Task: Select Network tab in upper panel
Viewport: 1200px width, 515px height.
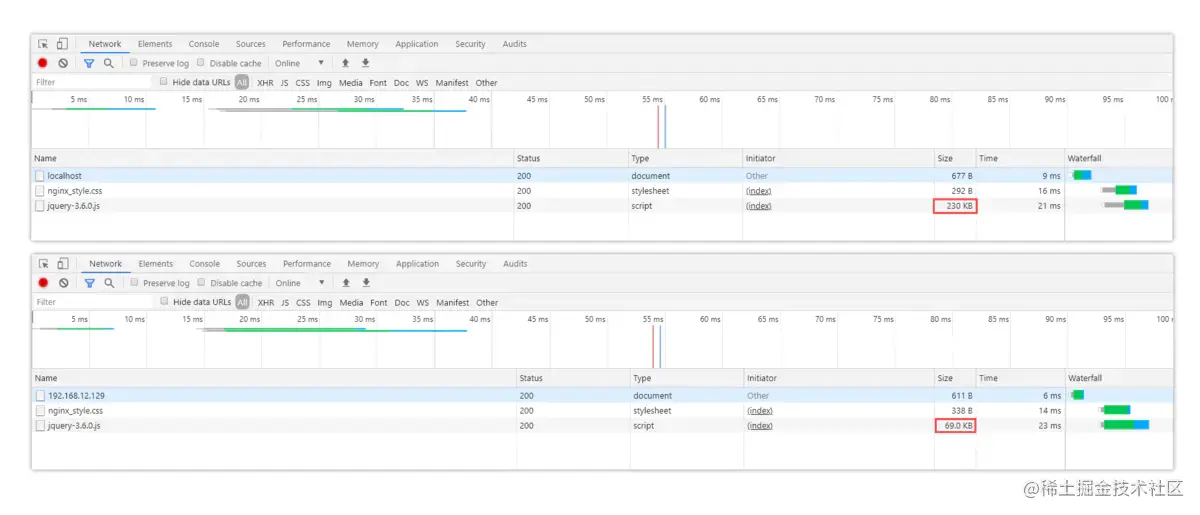Action: pyautogui.click(x=105, y=44)
